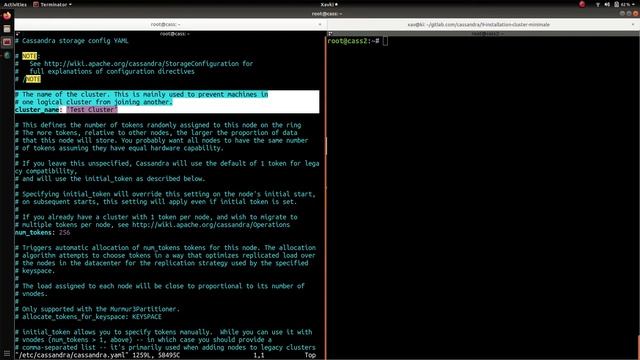Click the vim 'Top' scroll indicator

pos(310,356)
